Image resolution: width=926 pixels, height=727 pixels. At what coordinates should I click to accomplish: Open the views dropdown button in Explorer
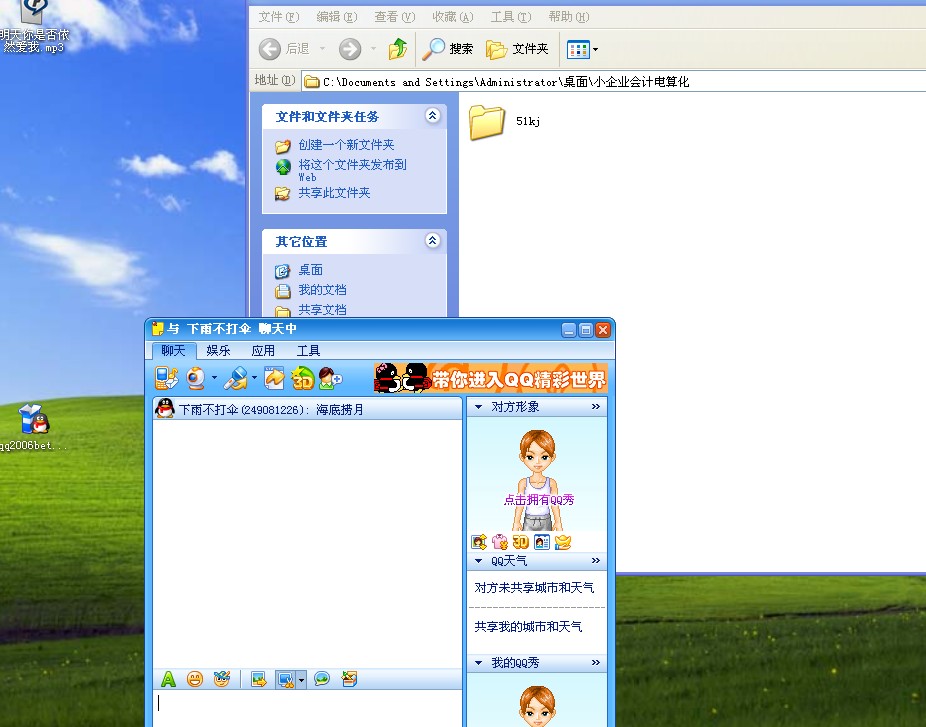582,49
